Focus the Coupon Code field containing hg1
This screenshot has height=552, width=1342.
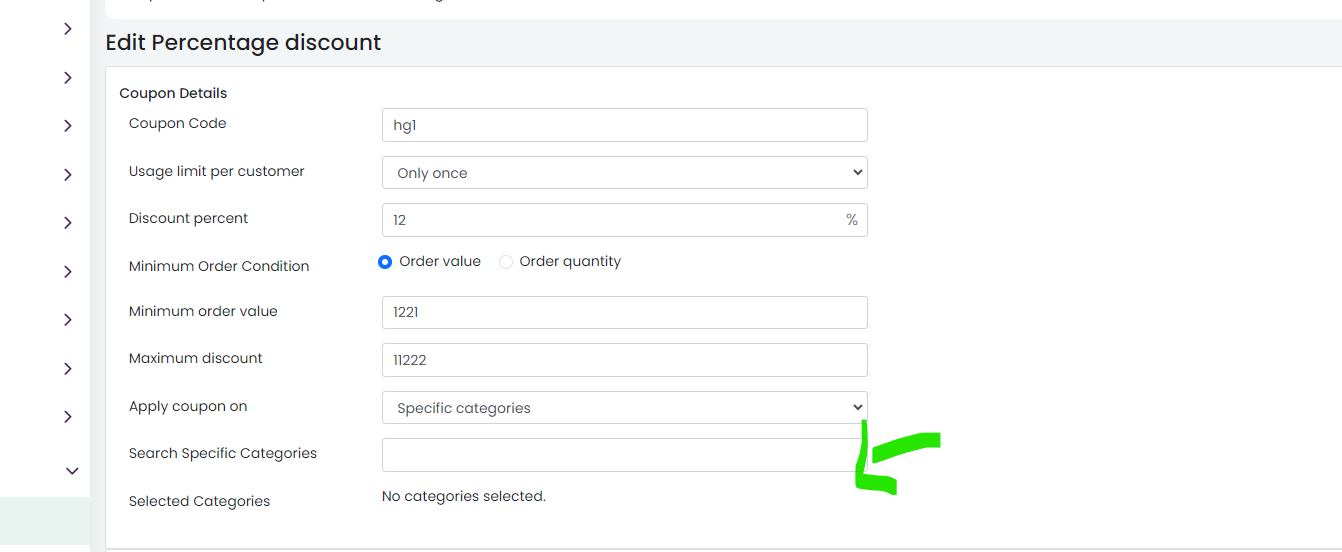point(625,125)
